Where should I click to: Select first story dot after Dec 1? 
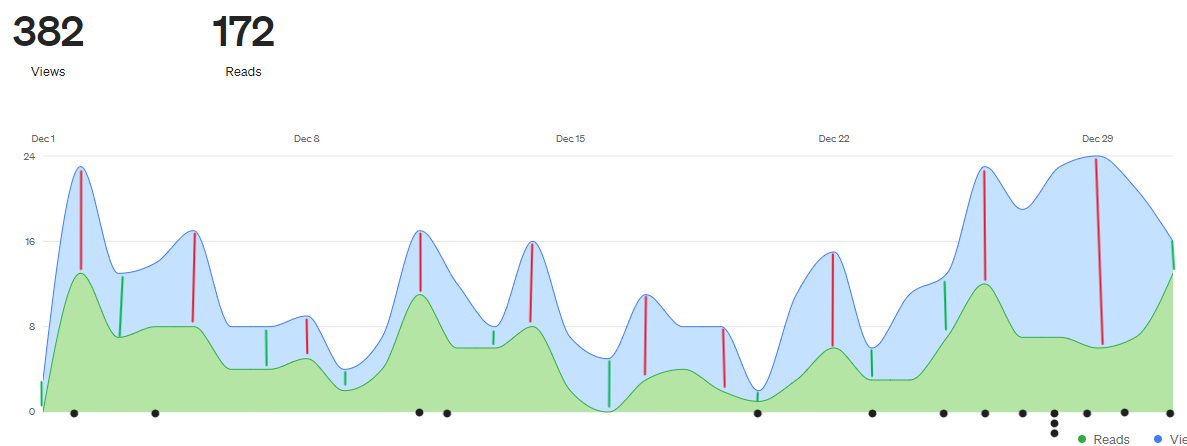[74, 413]
